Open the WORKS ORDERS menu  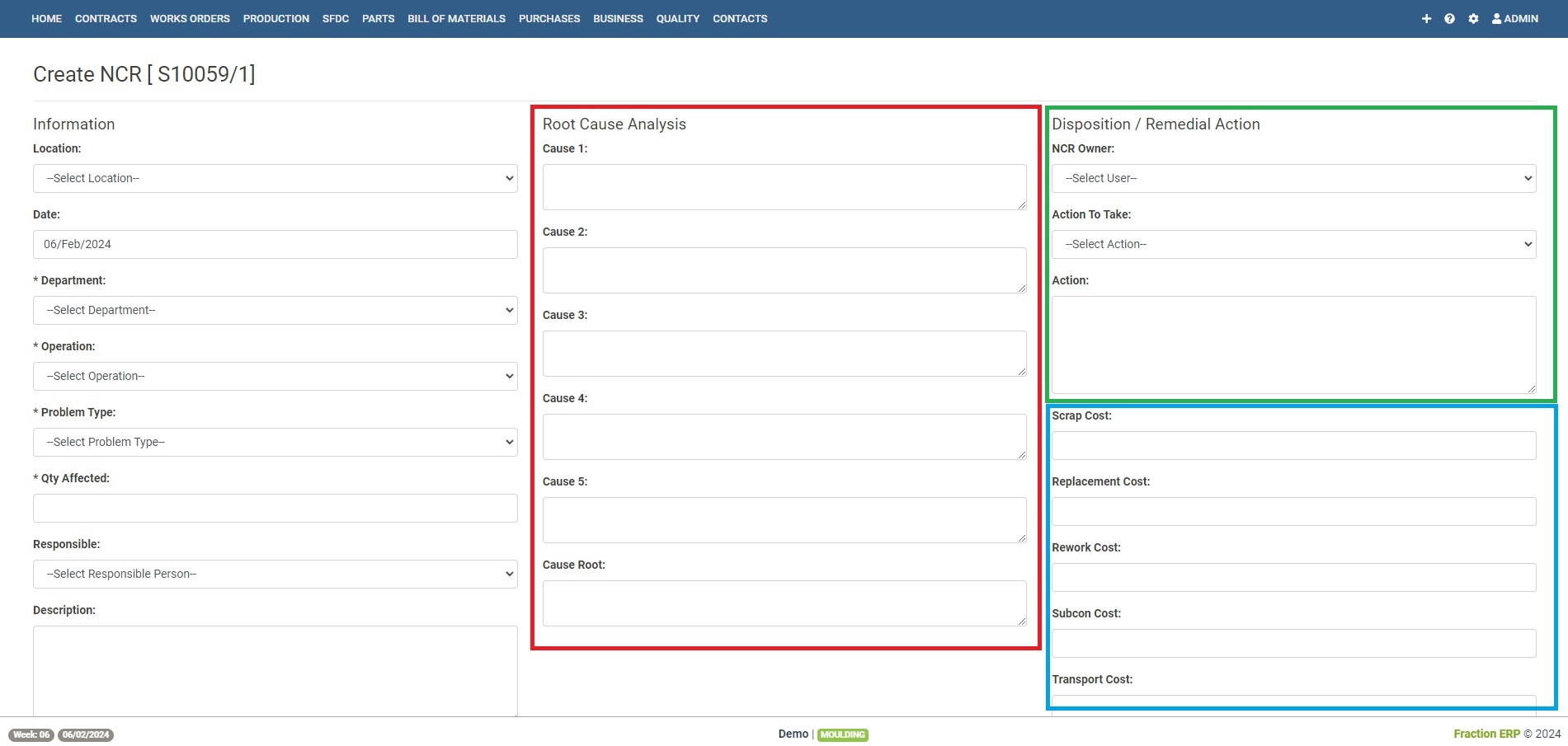pyautogui.click(x=190, y=19)
